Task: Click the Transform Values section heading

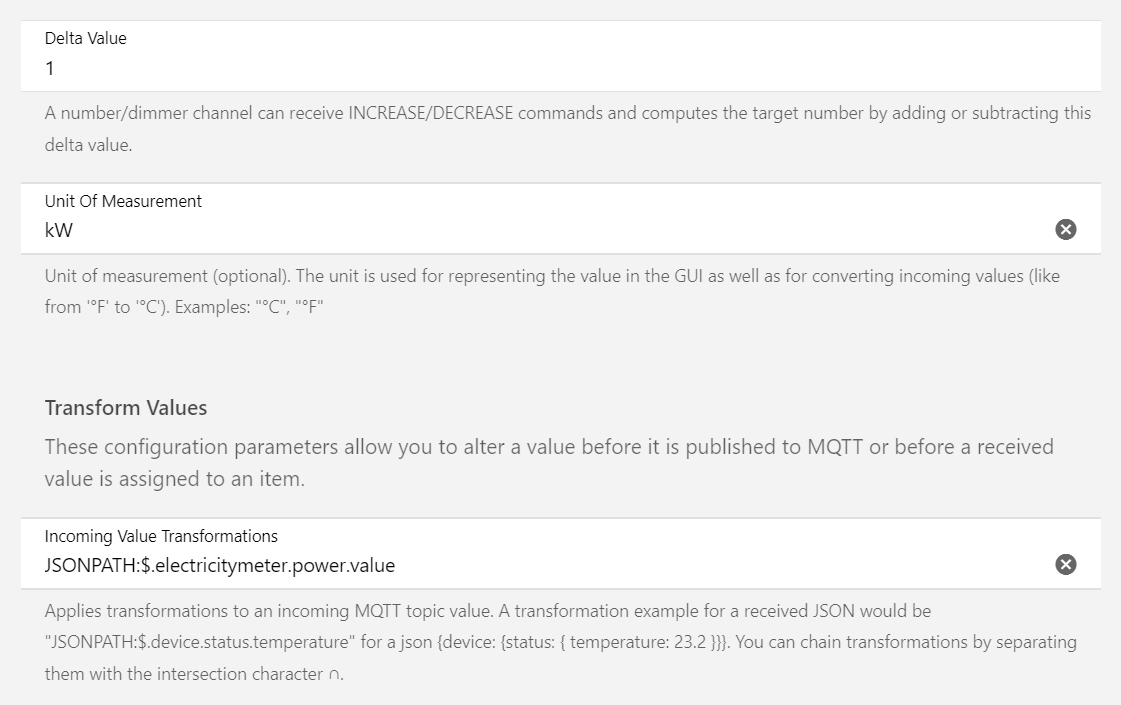Action: tap(126, 408)
